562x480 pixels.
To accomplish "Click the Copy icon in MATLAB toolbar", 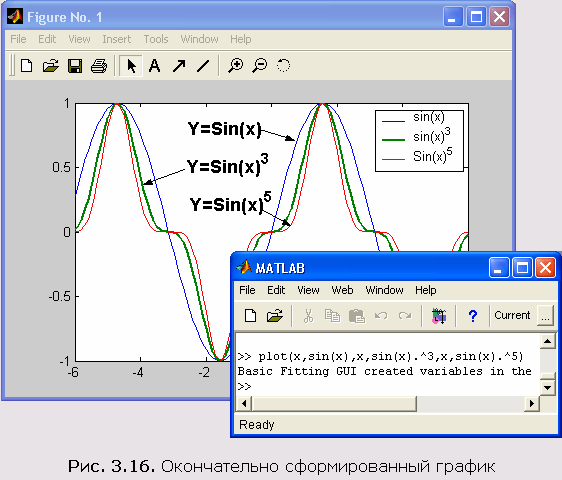I will pos(332,316).
